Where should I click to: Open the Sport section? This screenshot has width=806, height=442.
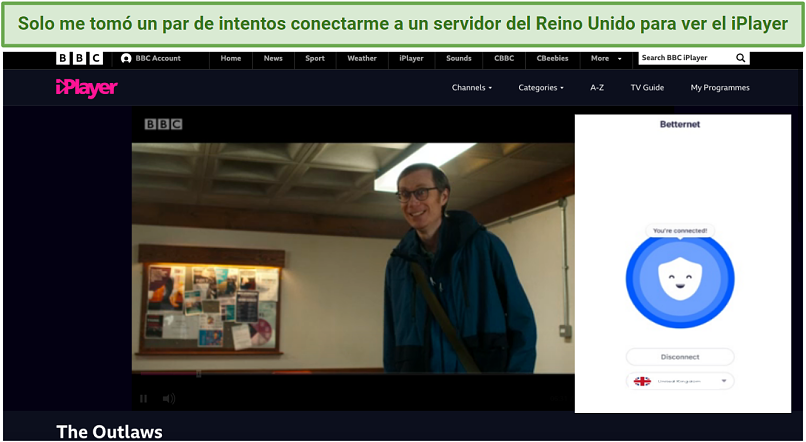315,59
